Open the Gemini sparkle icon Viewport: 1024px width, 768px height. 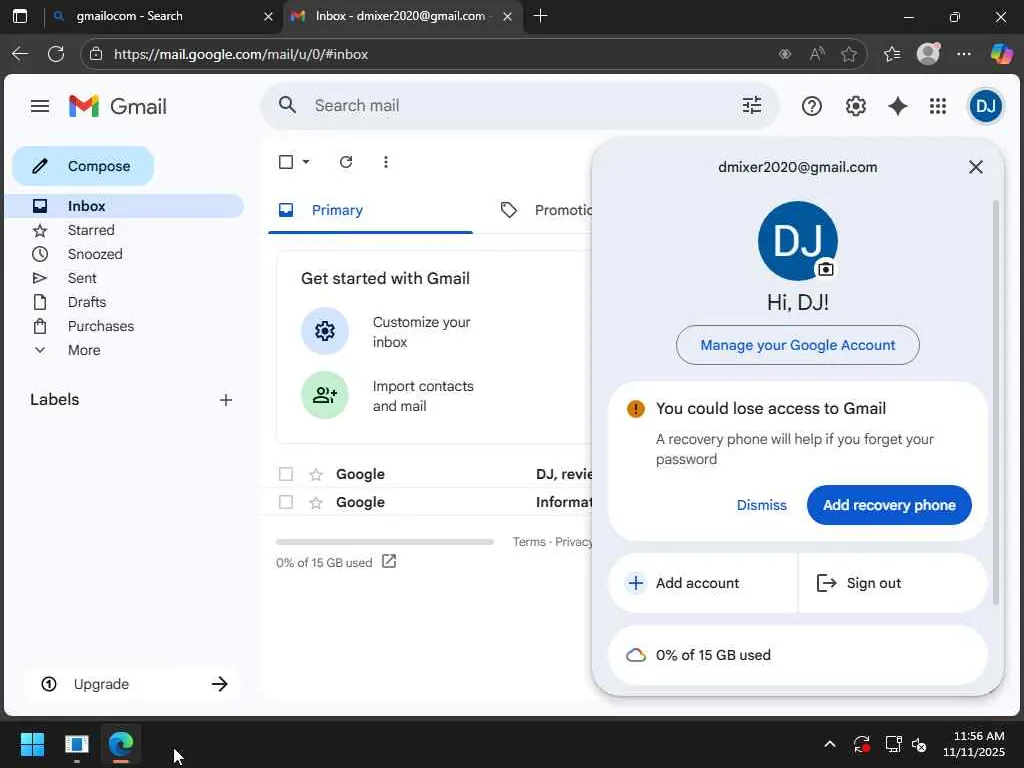[898, 106]
